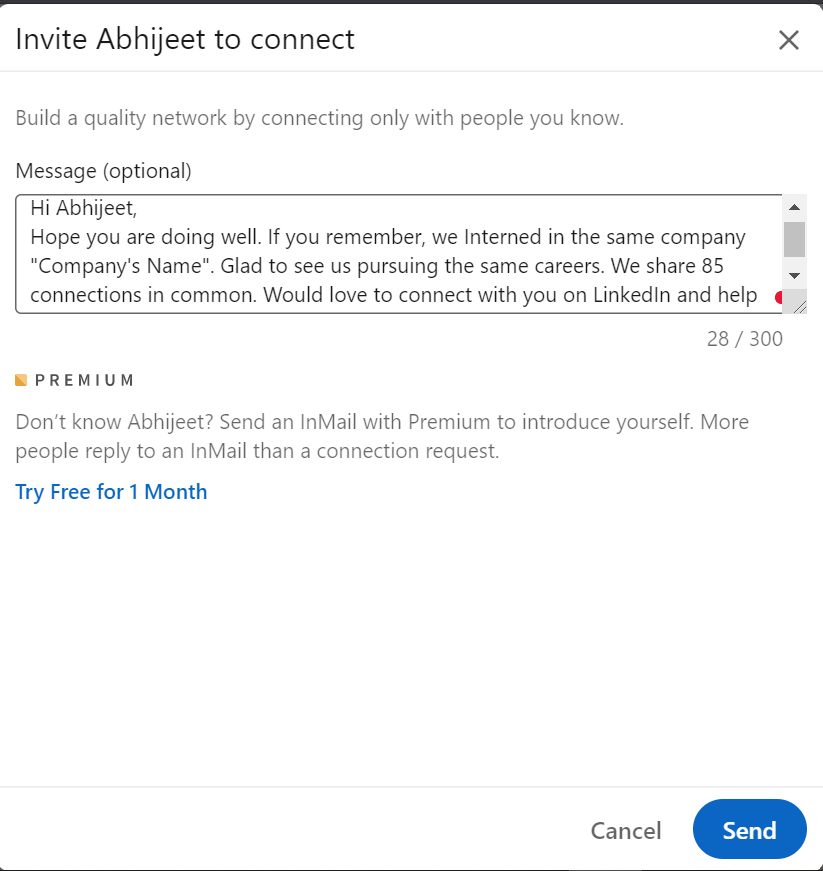Close the Invite Abhijeet to connect dialog
823x871 pixels.
(789, 40)
